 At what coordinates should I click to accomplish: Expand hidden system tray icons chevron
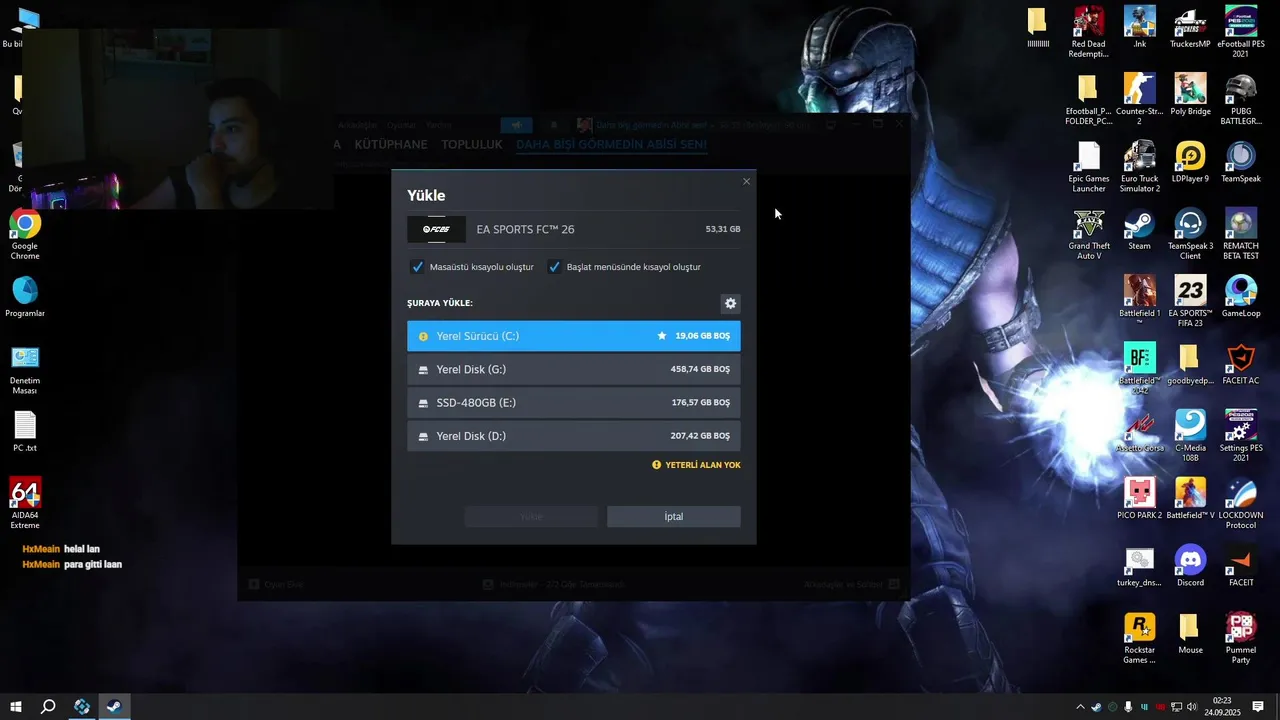tap(1080, 707)
